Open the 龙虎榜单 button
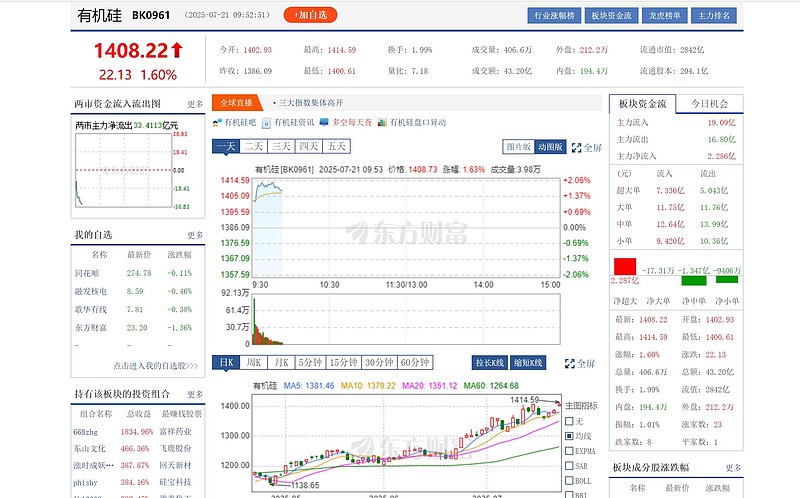Screen dimensions: 800x498 pos(665,15)
